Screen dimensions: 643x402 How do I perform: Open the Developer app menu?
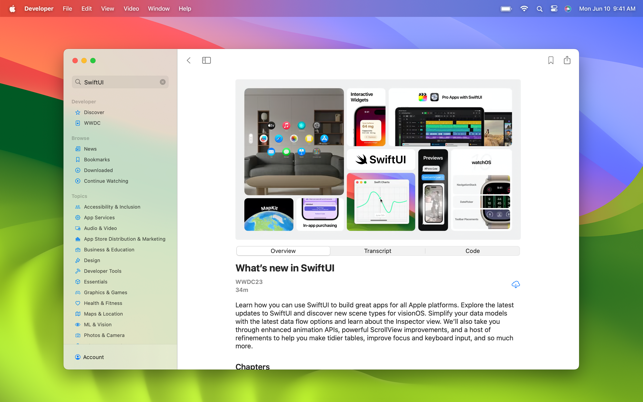(39, 9)
